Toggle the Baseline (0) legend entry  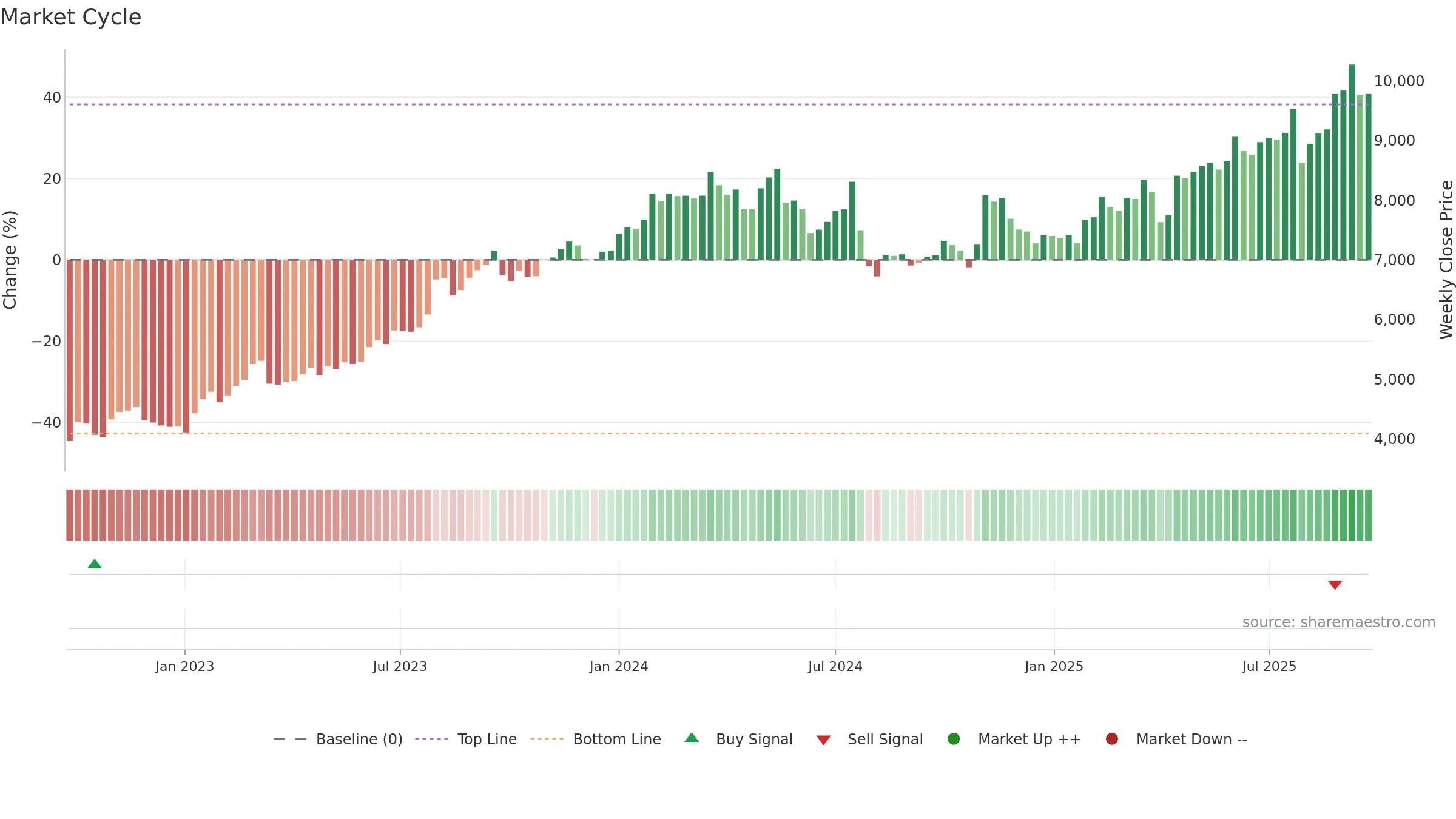[338, 739]
